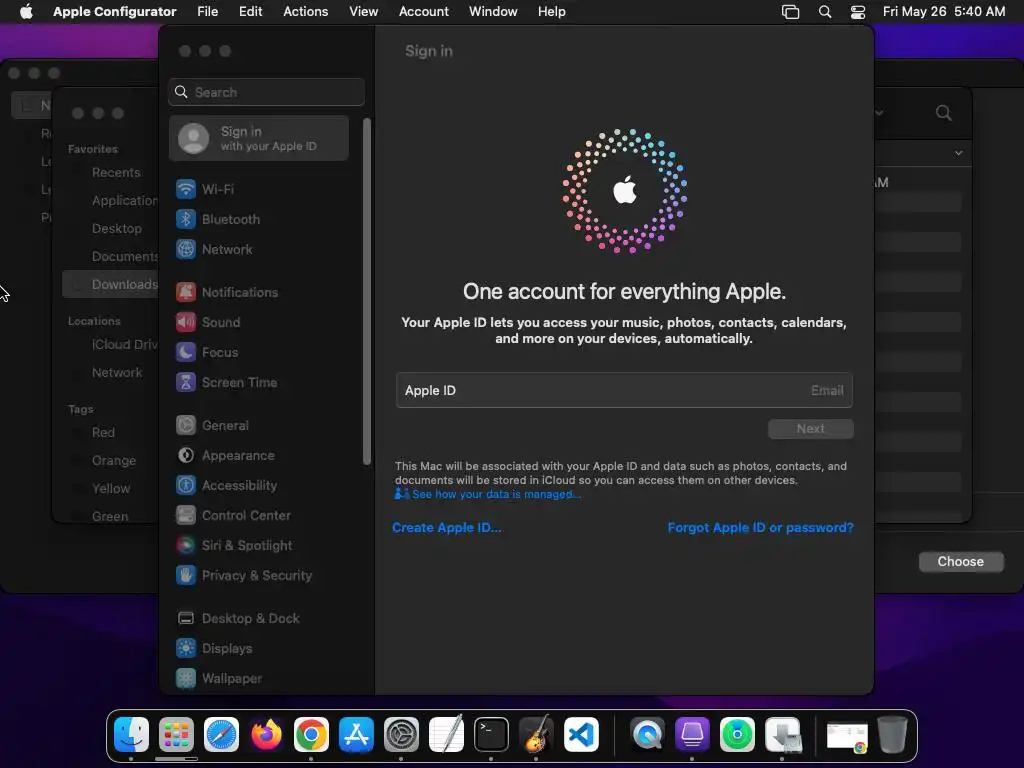Click the Choose button in file dialog
The width and height of the screenshot is (1024, 768).
coord(961,562)
